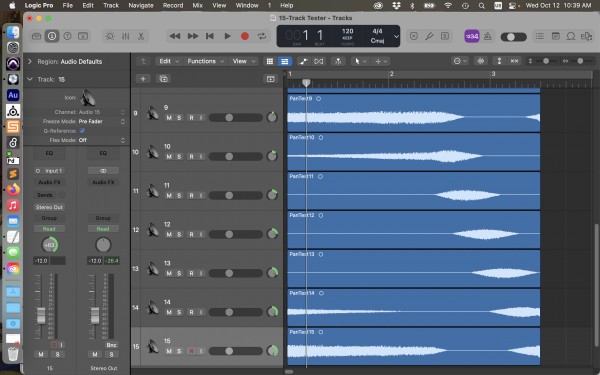Open global tracks button in track header
The image size is (600, 375).
coord(271,79)
